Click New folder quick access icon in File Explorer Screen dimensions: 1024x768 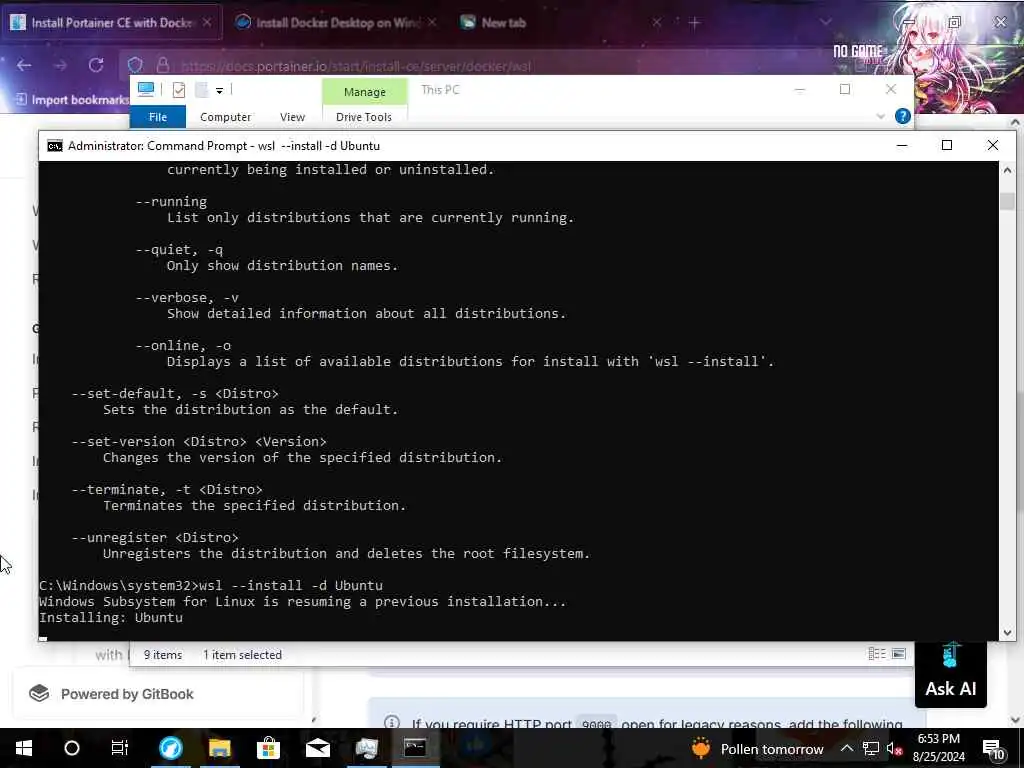point(201,90)
